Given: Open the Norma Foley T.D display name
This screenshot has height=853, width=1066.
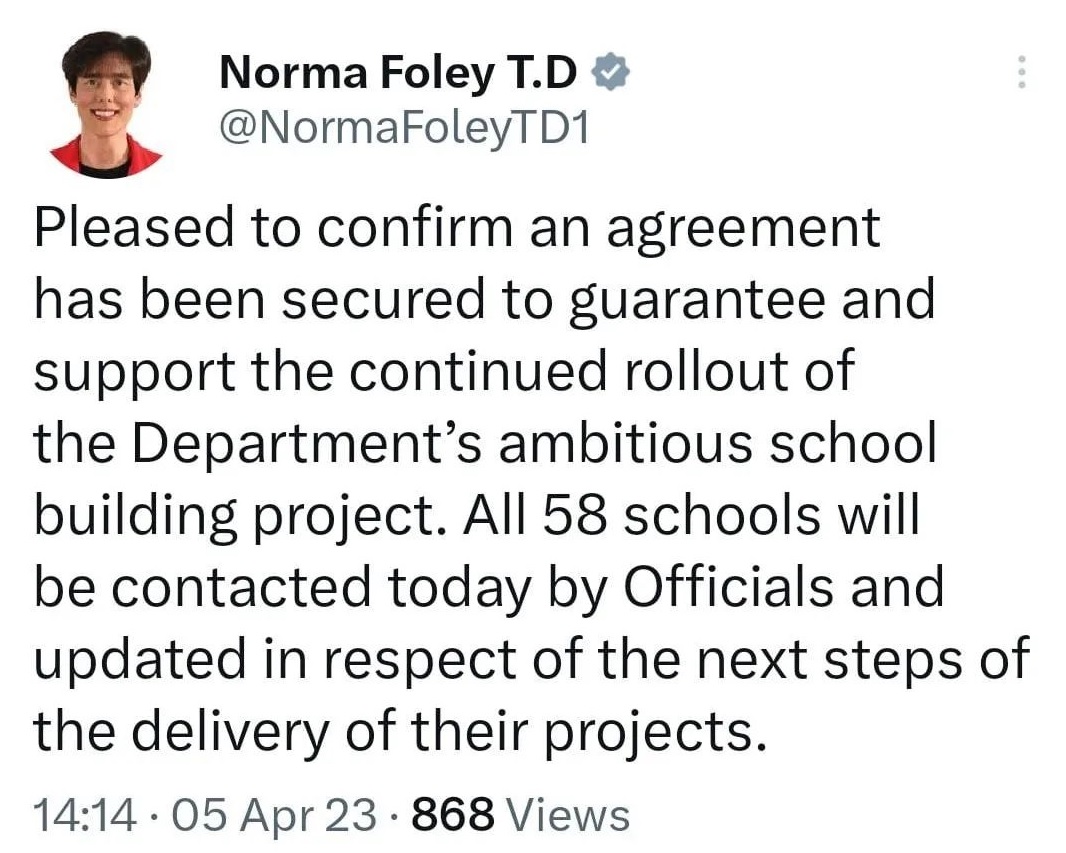Looking at the screenshot, I should pyautogui.click(x=398, y=73).
